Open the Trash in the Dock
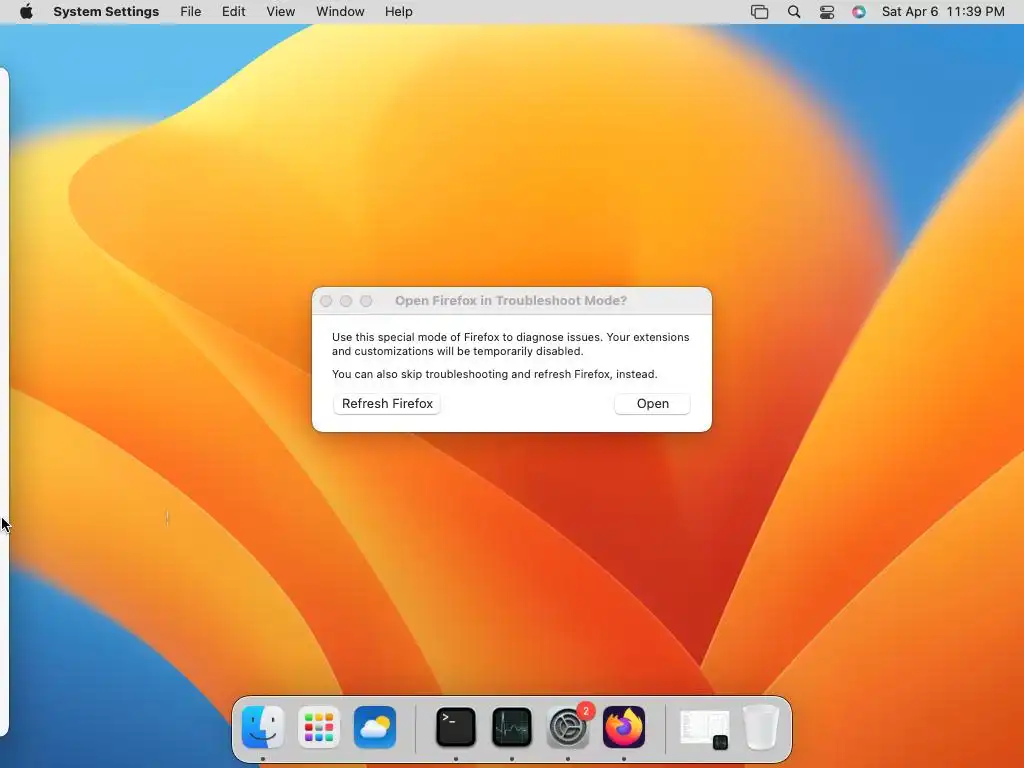 point(761,727)
